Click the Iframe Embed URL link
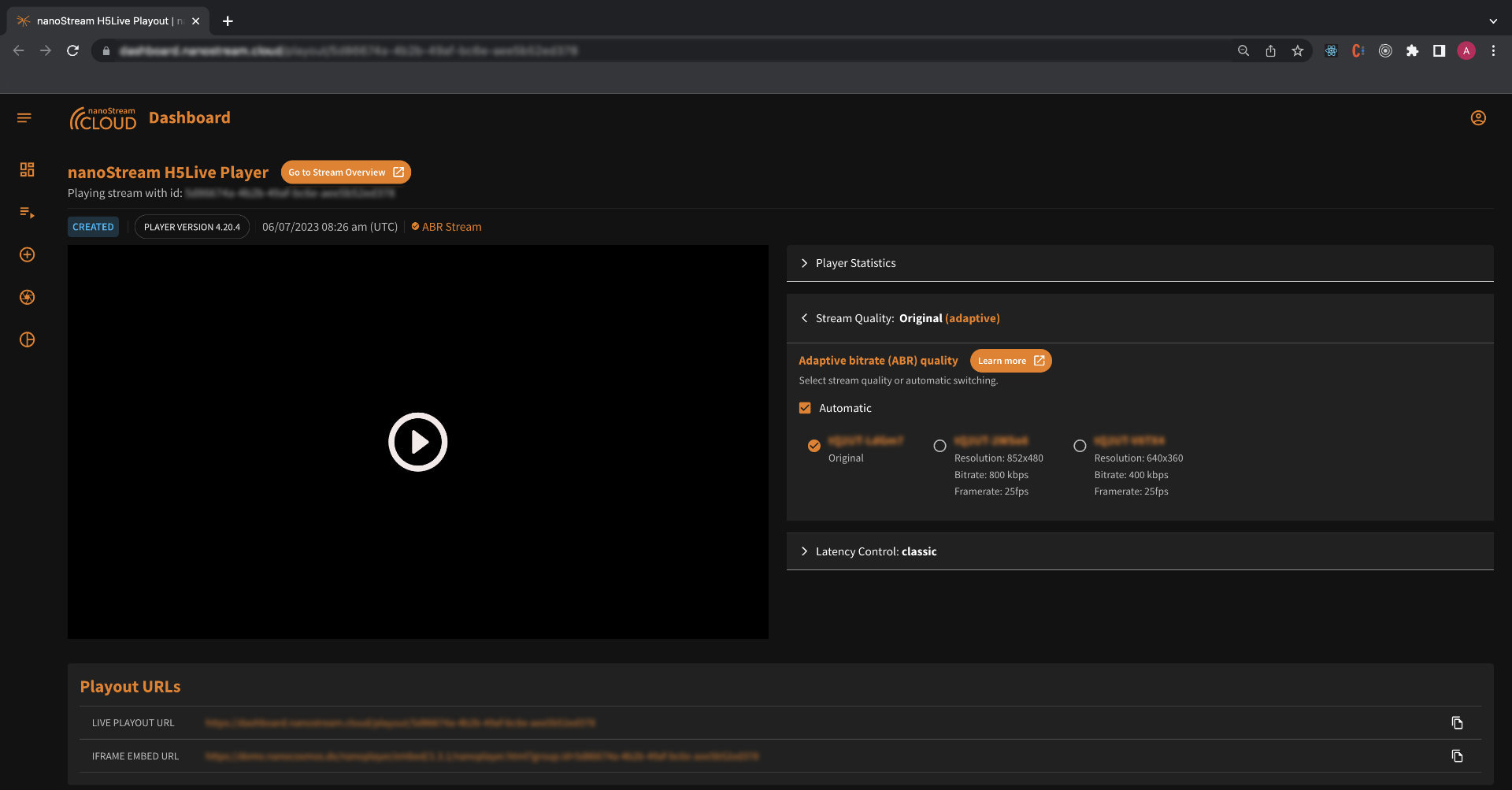Image resolution: width=1512 pixels, height=790 pixels. click(x=482, y=756)
